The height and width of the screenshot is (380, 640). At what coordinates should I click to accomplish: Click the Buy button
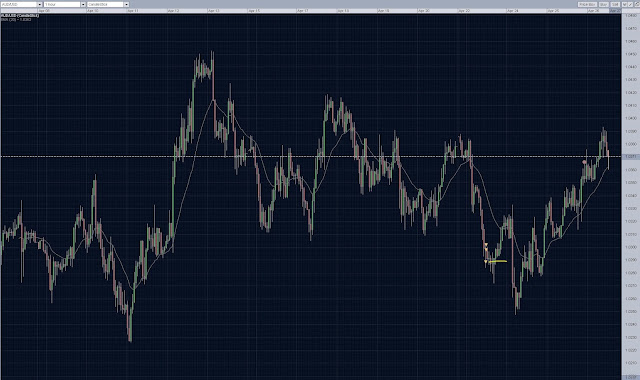click(603, 4)
